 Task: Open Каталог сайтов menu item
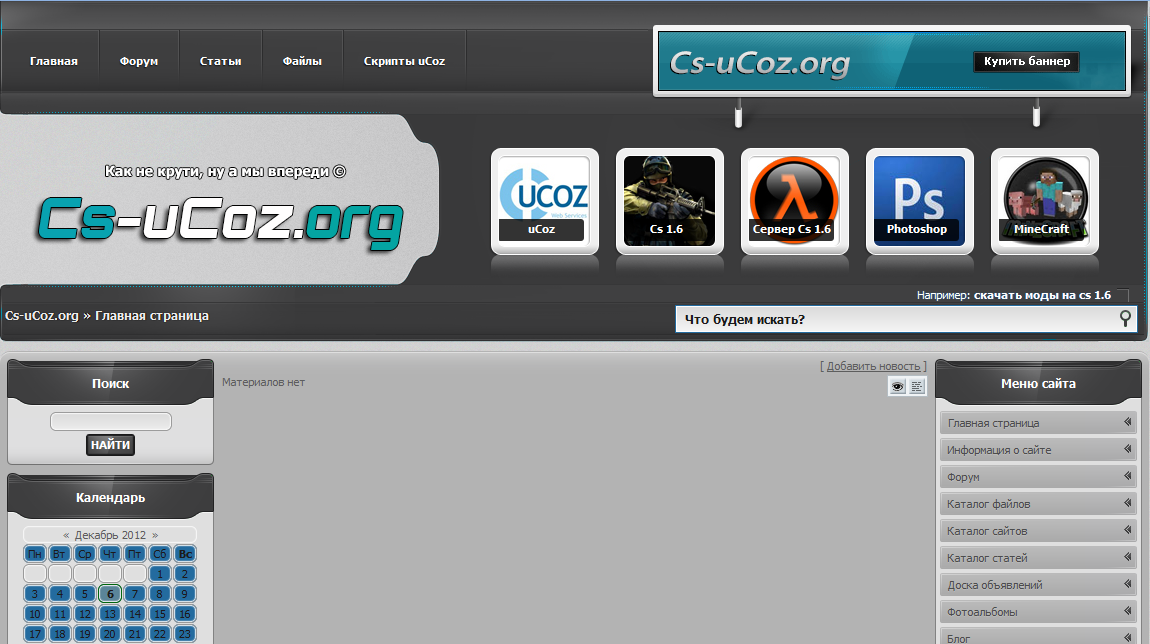click(x=1037, y=530)
